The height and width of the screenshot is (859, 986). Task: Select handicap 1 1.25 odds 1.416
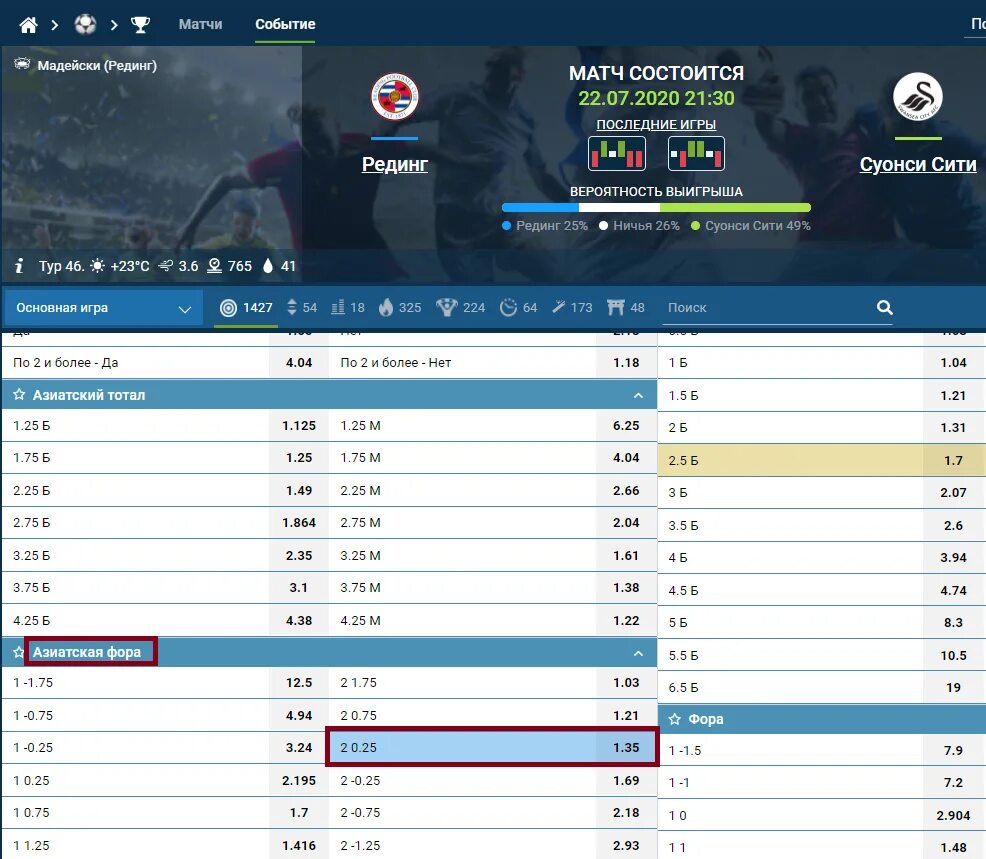tap(165, 845)
